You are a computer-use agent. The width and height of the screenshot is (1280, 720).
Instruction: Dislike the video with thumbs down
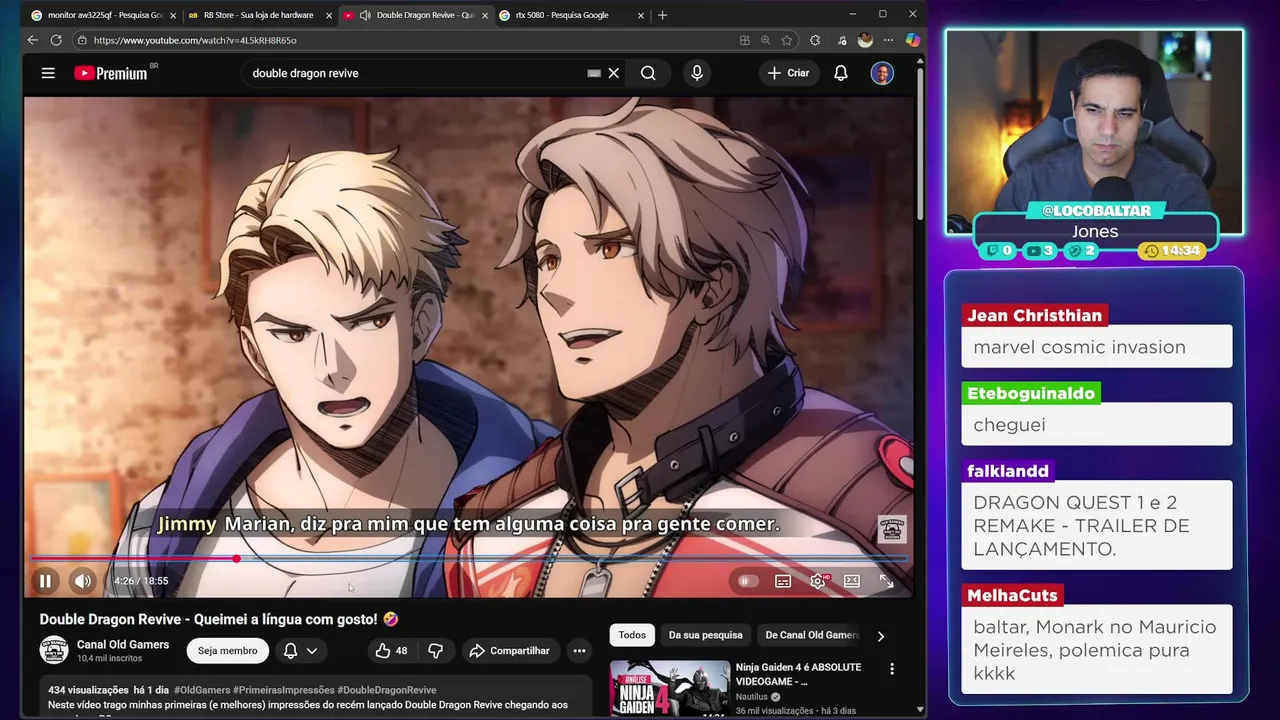click(435, 651)
